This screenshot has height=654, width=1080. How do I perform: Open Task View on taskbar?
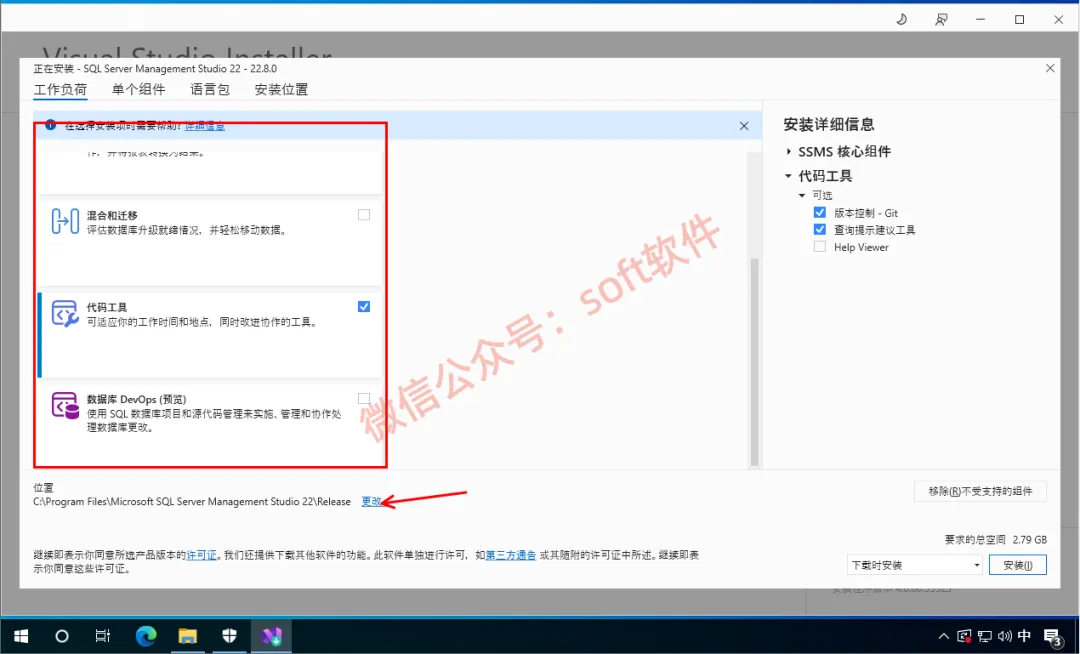[103, 636]
